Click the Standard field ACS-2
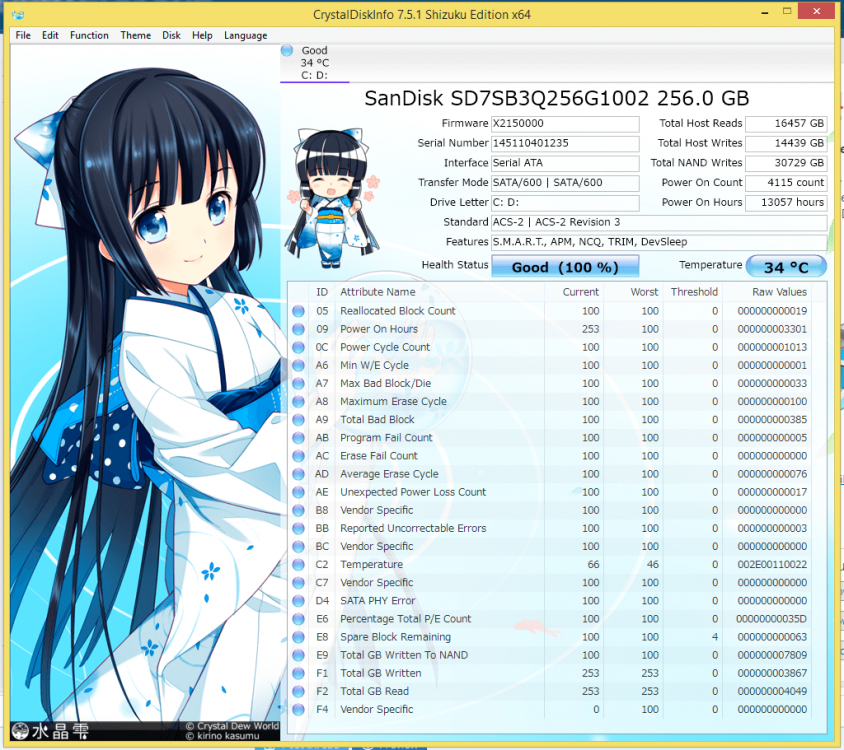Image resolution: width=844 pixels, height=750 pixels. (659, 222)
